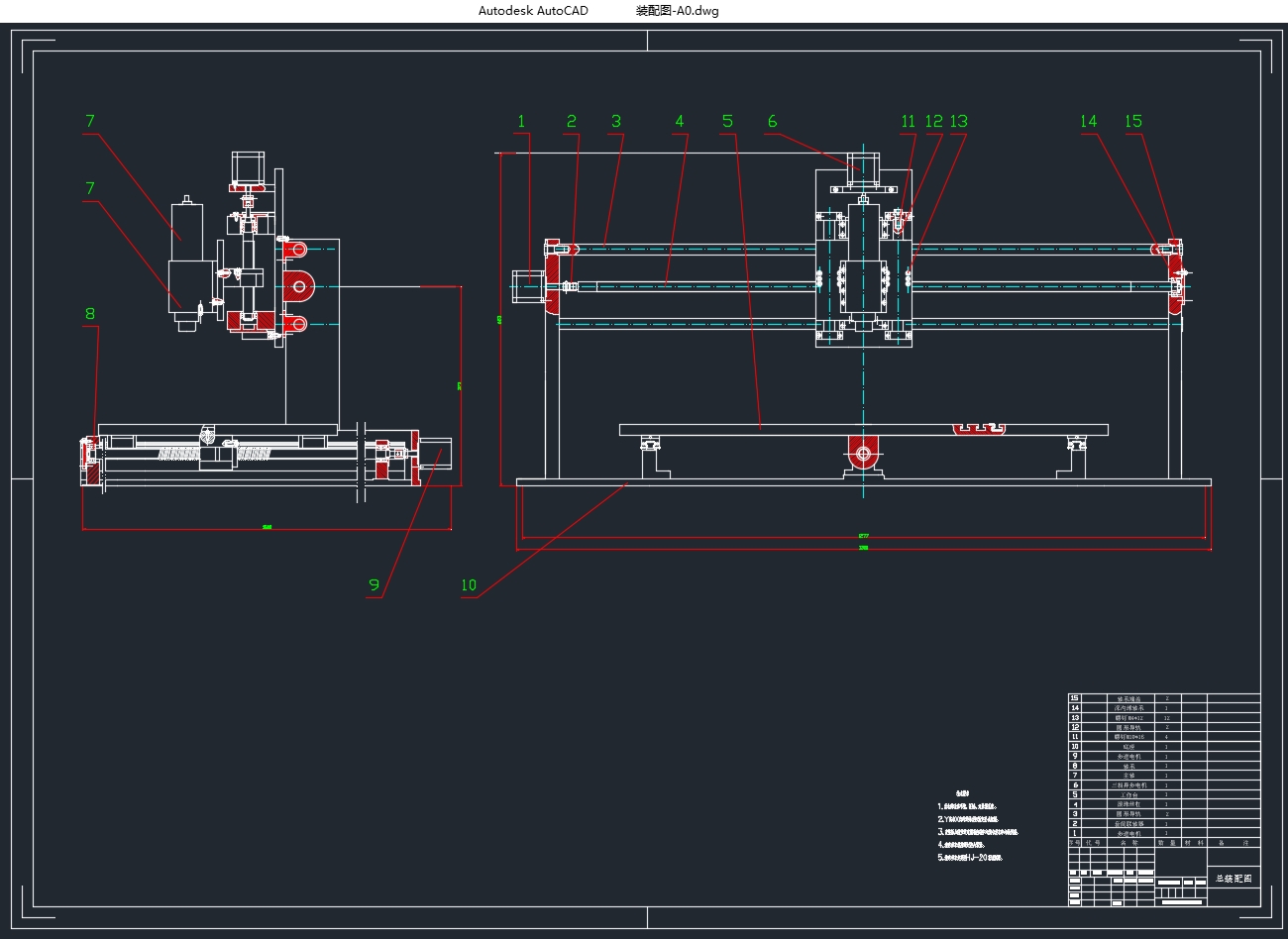Select the green part label 12
This screenshot has height=939, width=1288.
tap(933, 122)
